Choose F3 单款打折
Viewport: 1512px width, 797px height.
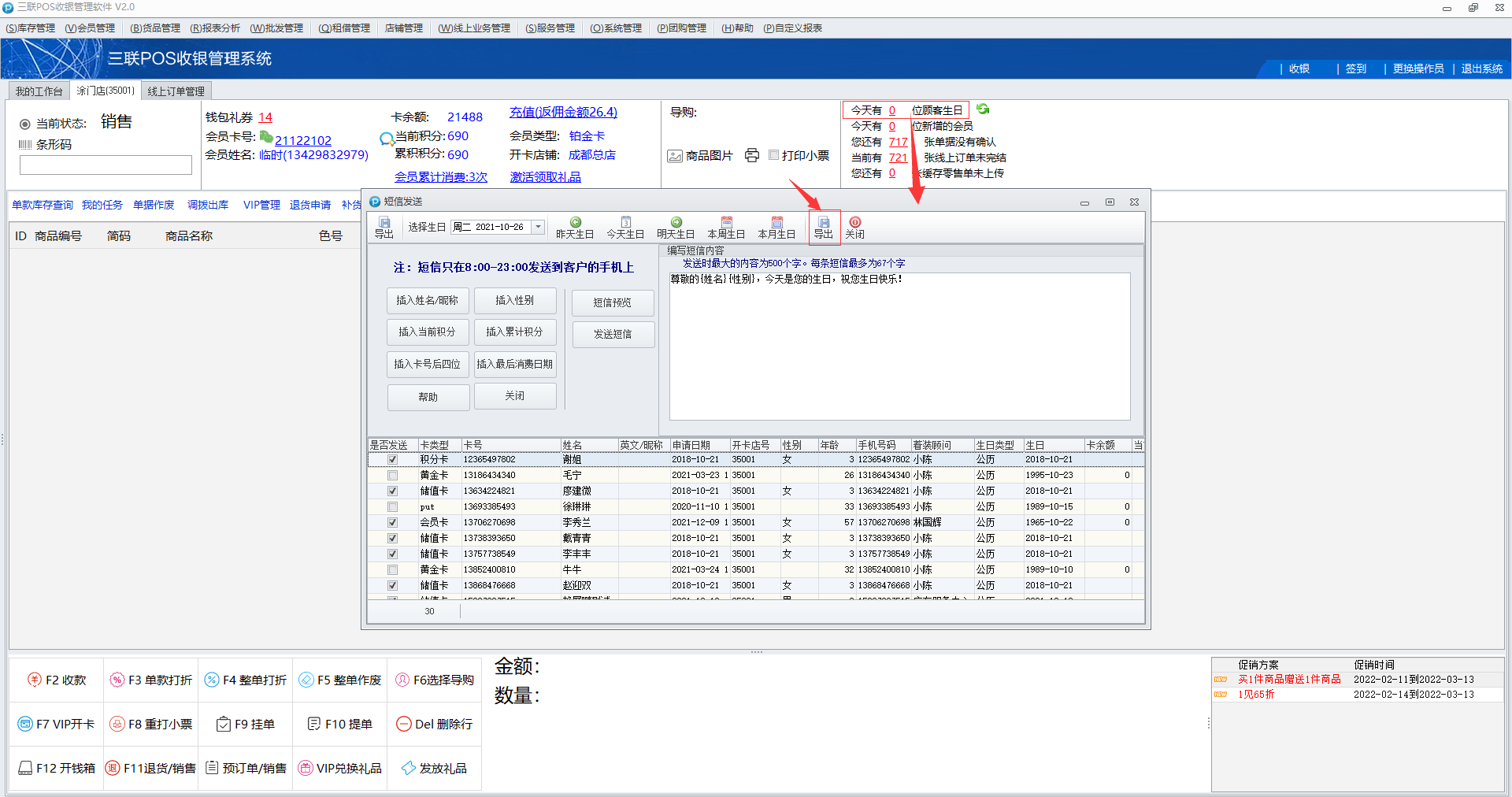click(x=151, y=680)
